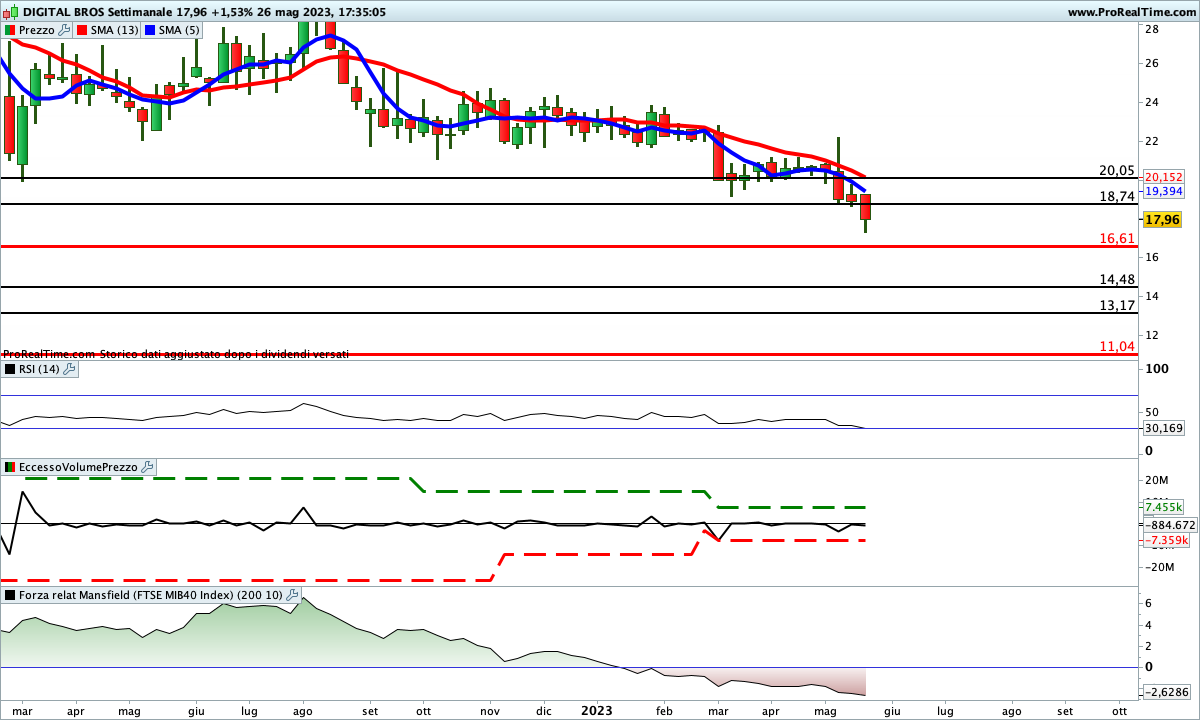Click the red −7,359k volume value tag
The height and width of the screenshot is (720, 1200).
(1166, 540)
